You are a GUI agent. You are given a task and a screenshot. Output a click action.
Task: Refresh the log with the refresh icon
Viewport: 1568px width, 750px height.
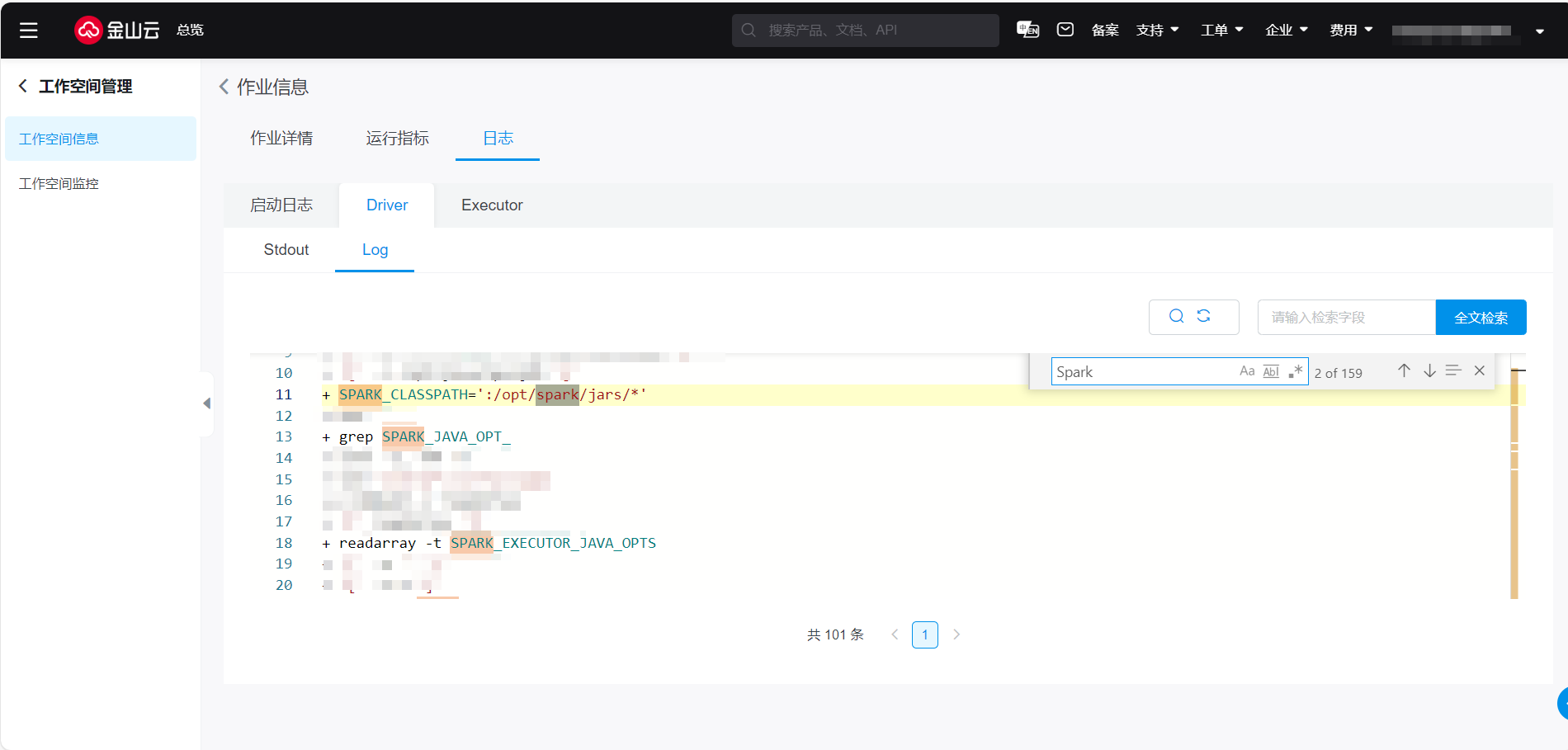1204,316
